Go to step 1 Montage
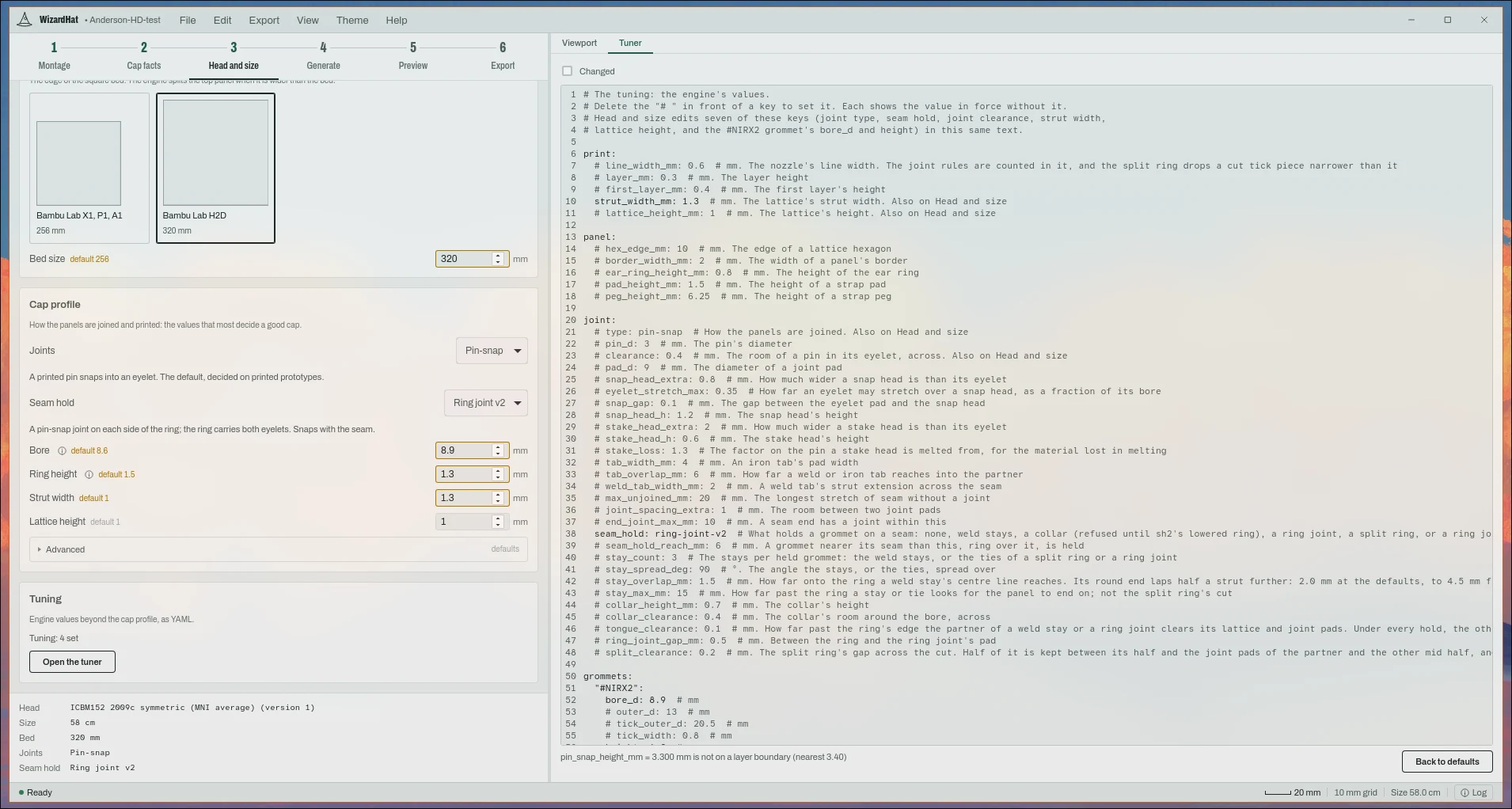 pyautogui.click(x=55, y=56)
